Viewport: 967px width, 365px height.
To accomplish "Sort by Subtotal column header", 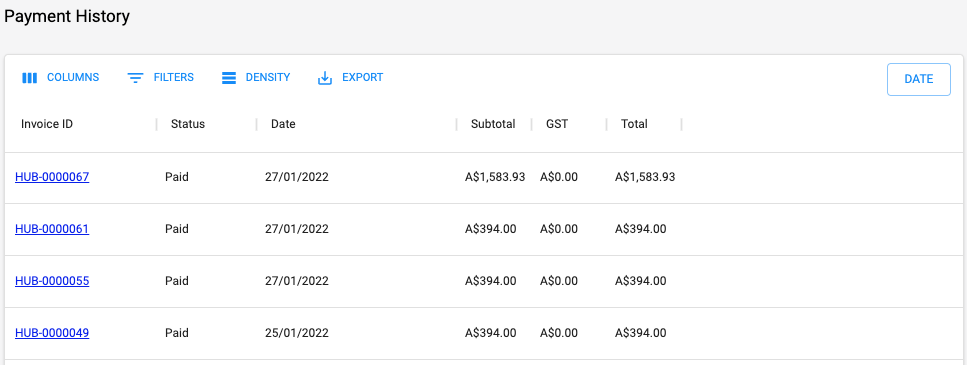I will coord(493,124).
